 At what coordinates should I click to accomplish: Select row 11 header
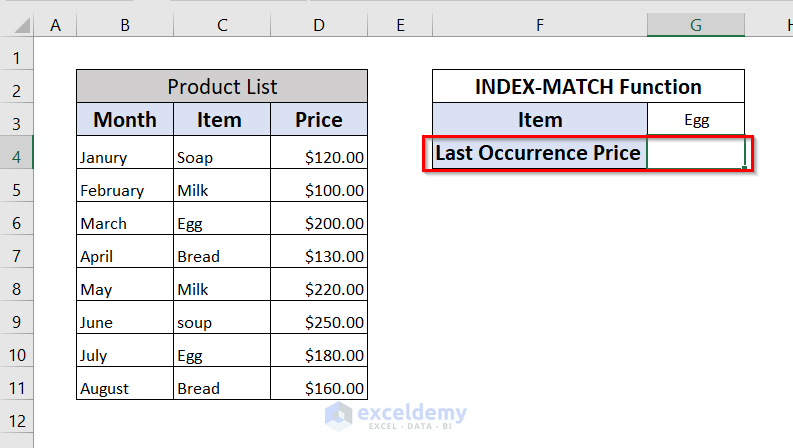[x=17, y=386]
